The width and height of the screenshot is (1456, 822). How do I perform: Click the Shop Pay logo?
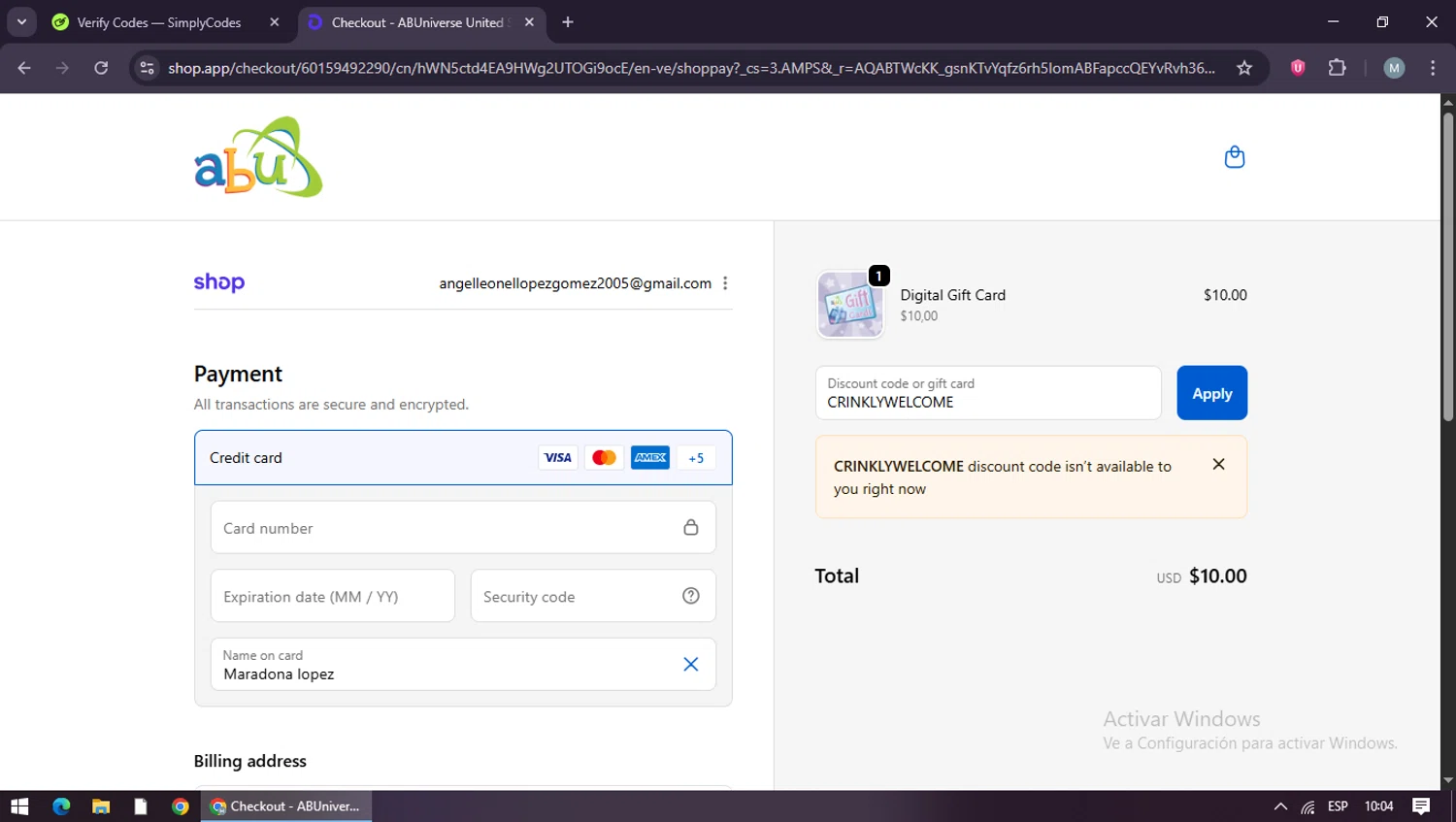click(x=219, y=282)
